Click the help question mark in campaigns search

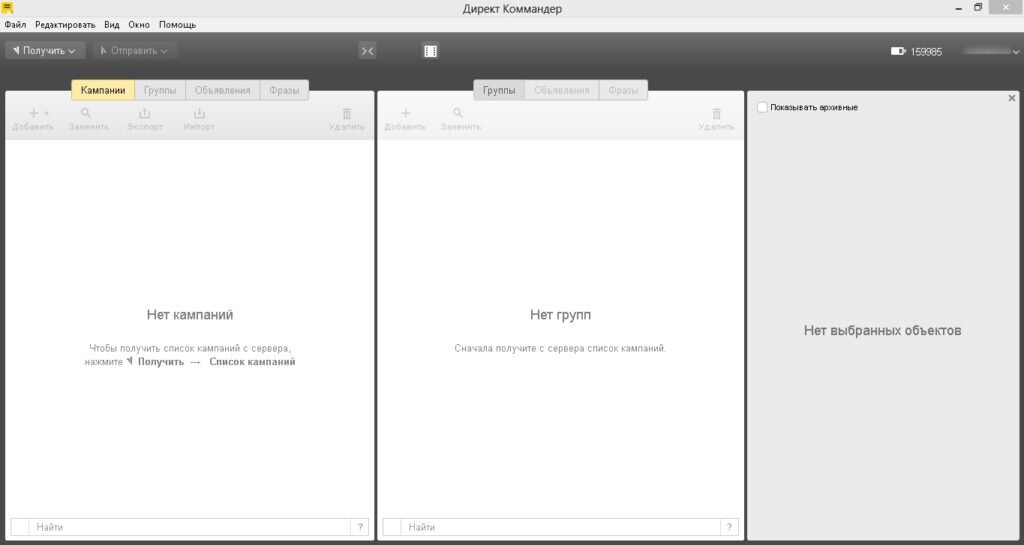tap(360, 527)
